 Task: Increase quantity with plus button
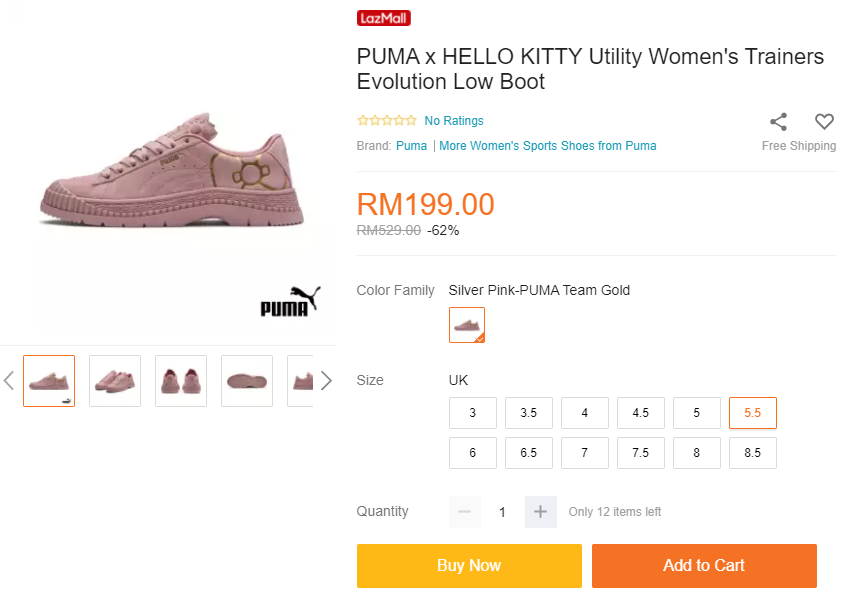click(540, 512)
